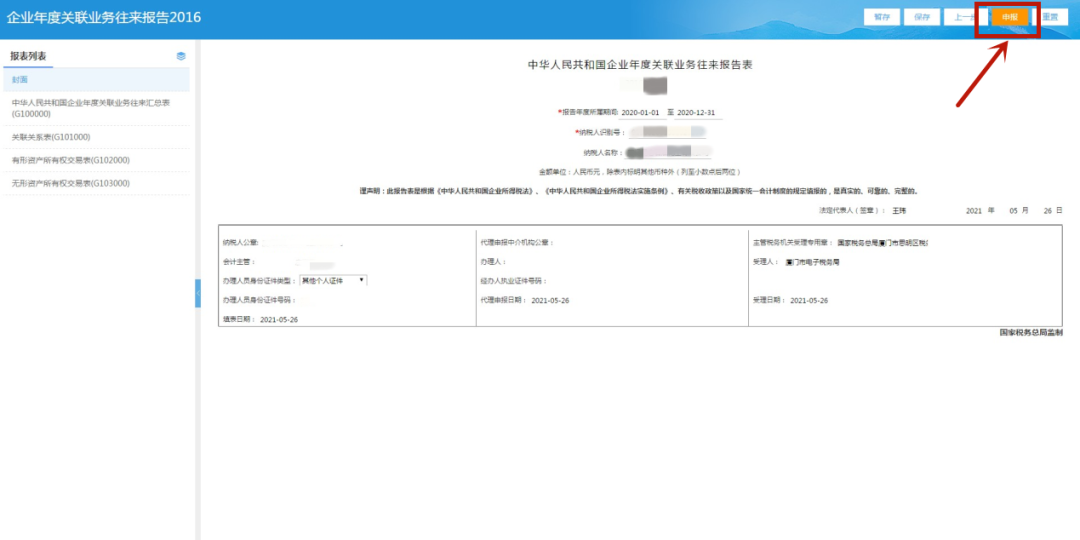Click the 办理人员身份证件号码 field

(306, 300)
